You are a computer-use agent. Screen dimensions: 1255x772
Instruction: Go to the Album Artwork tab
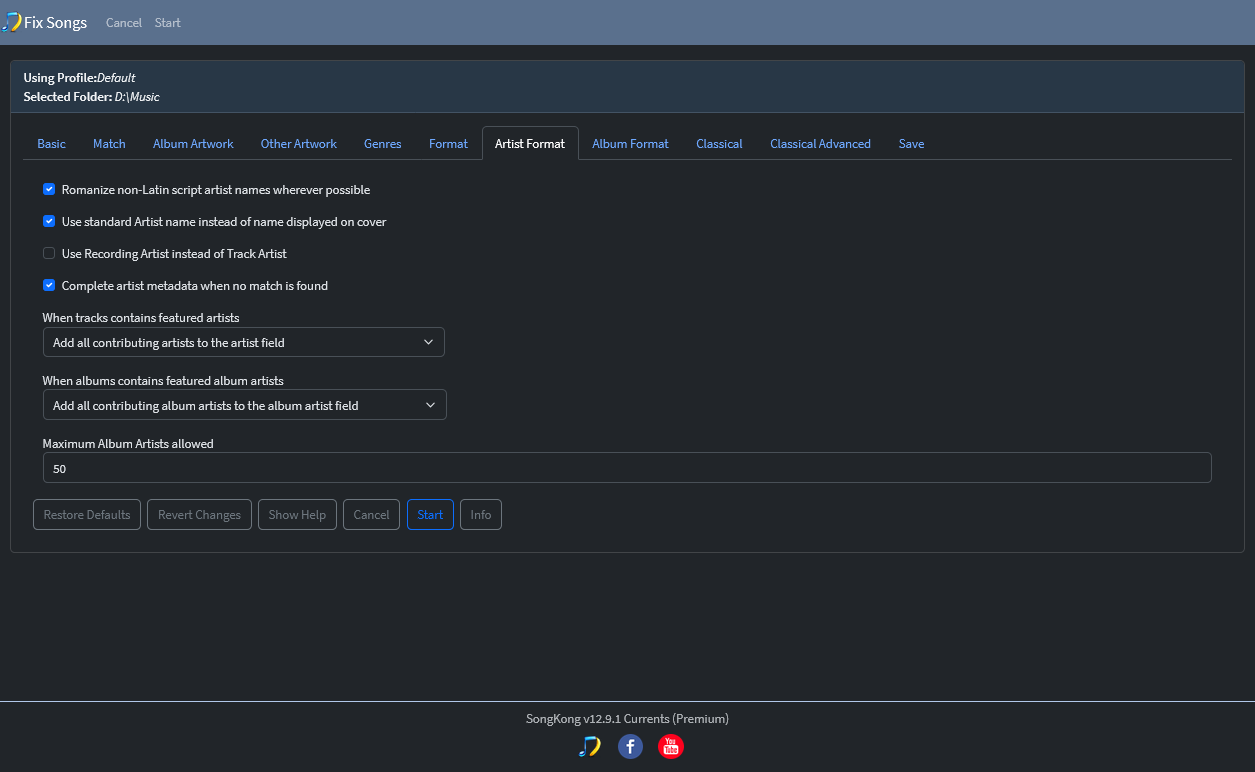click(x=193, y=143)
